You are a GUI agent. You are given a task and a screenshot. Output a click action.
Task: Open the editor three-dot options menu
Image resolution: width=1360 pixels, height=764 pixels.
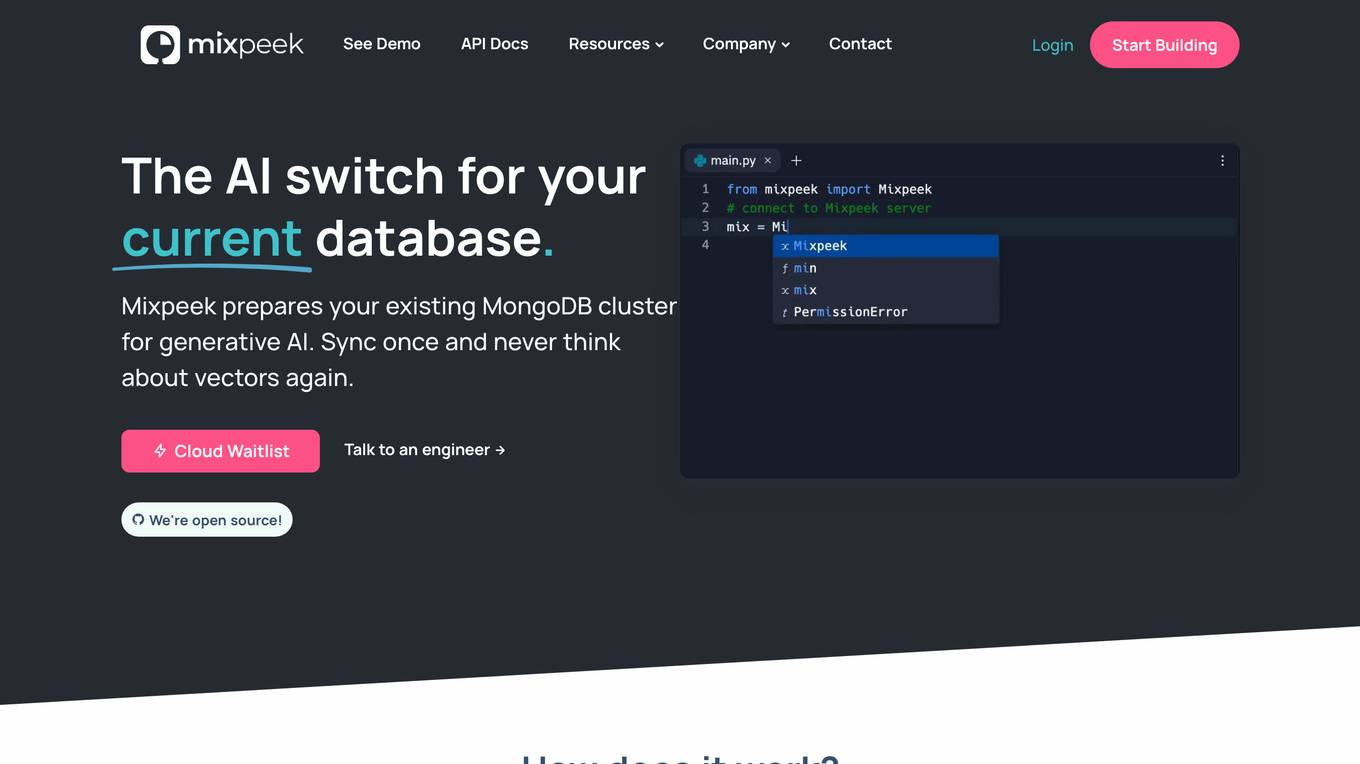pos(1222,160)
